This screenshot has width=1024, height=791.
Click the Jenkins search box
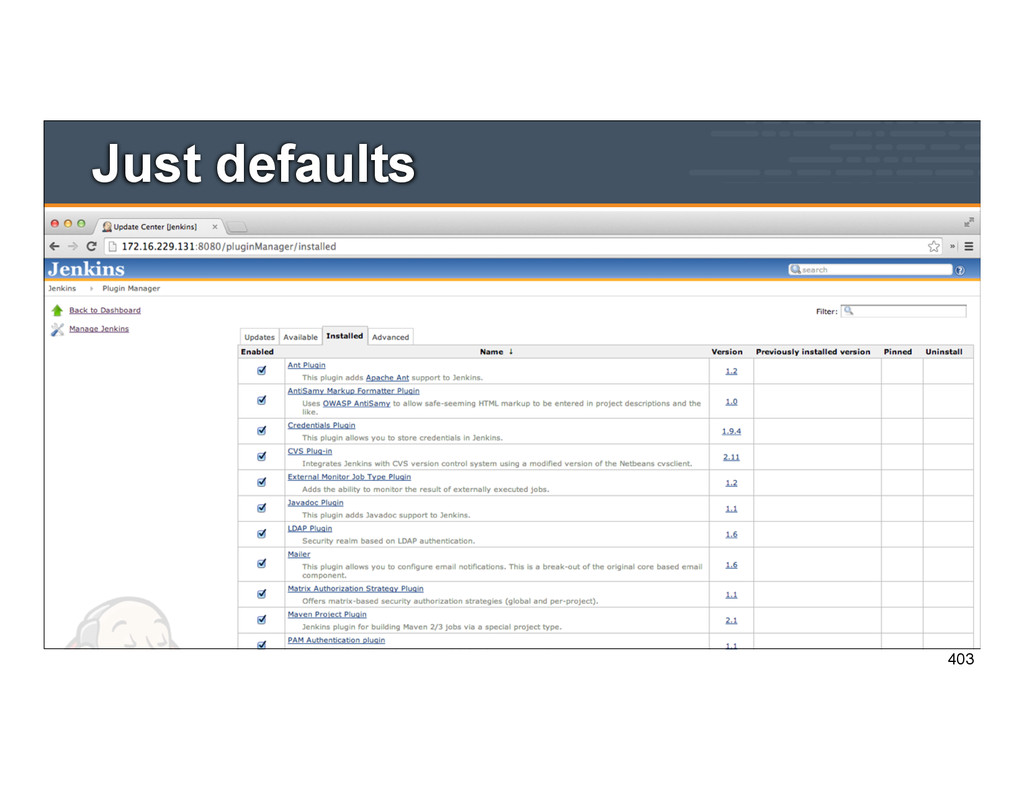point(871,269)
